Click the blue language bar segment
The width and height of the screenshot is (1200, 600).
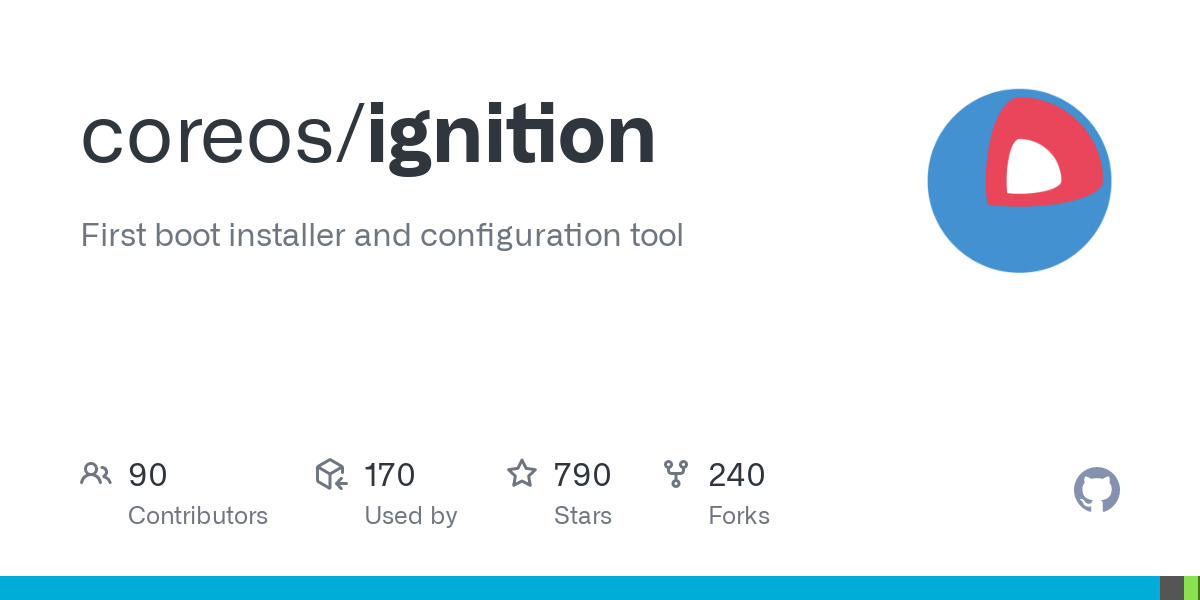click(x=580, y=588)
